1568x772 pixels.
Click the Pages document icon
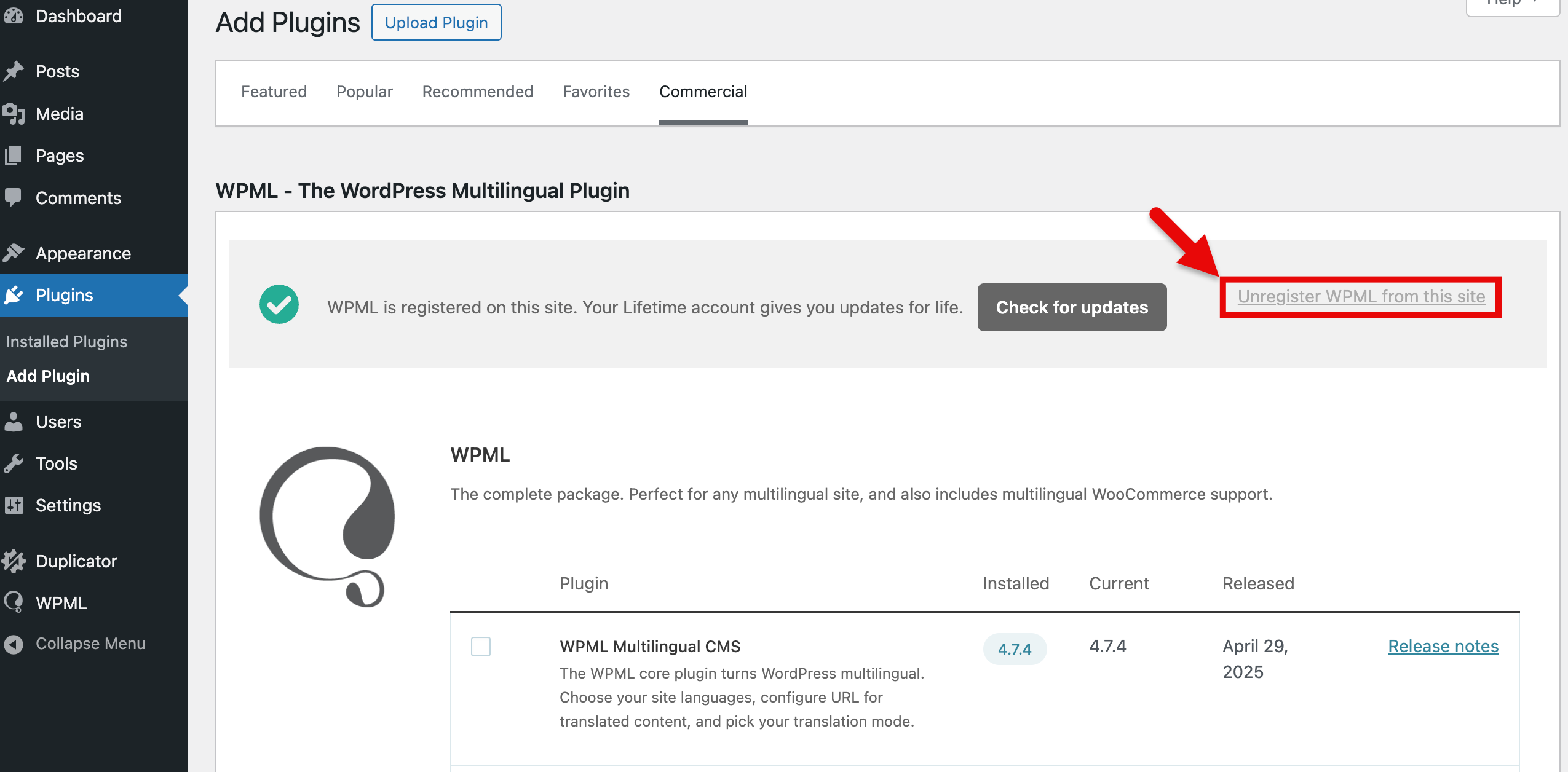pyautogui.click(x=14, y=156)
